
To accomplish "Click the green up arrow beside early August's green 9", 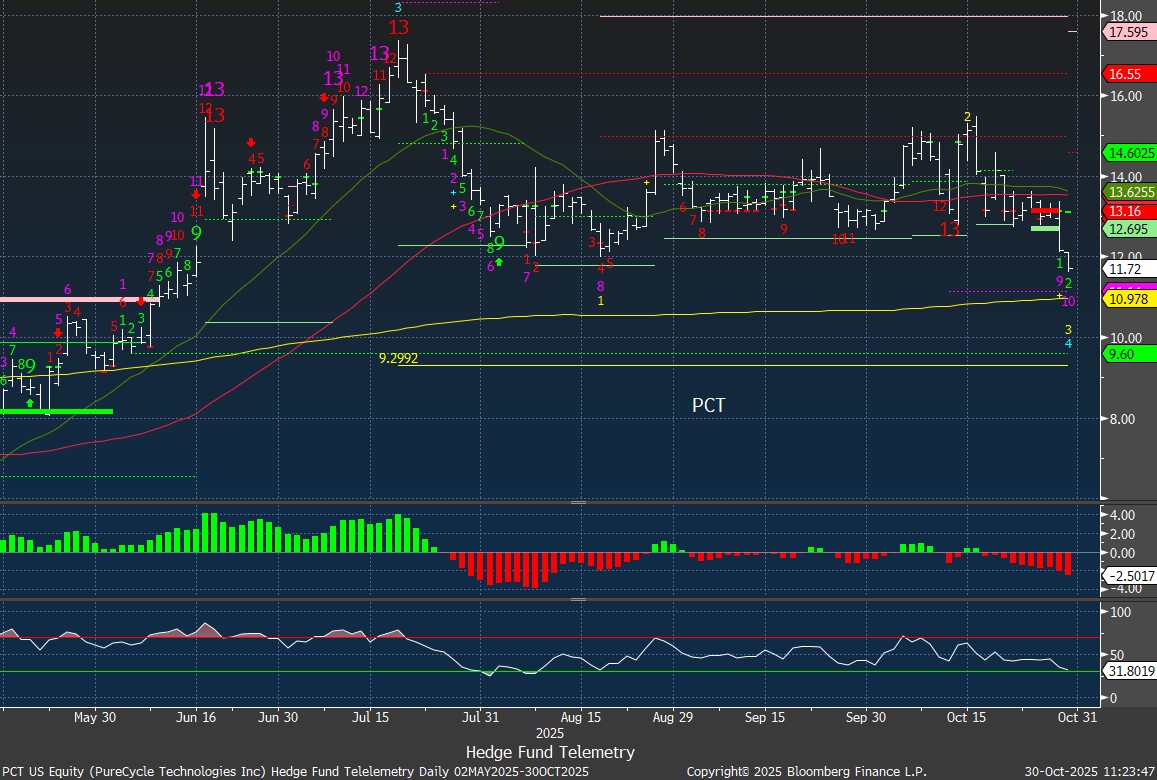I will 499,261.
